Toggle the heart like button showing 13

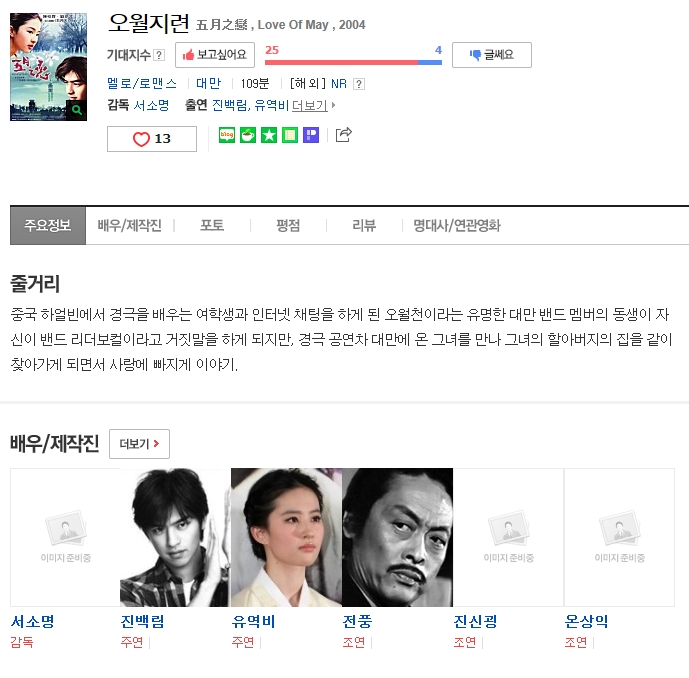pos(152,139)
